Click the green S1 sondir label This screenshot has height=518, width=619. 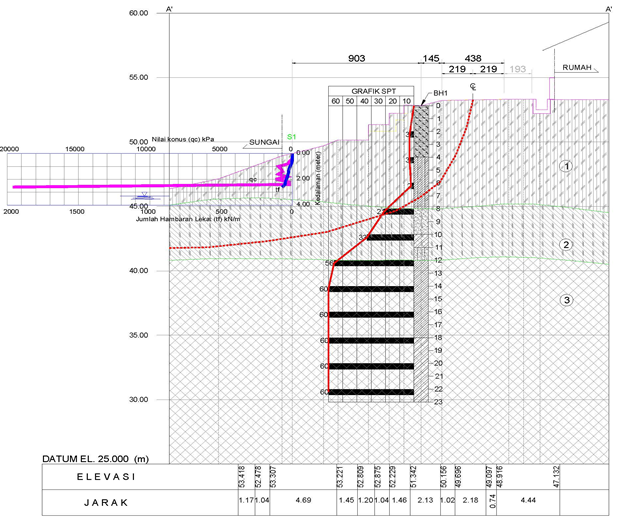click(292, 136)
